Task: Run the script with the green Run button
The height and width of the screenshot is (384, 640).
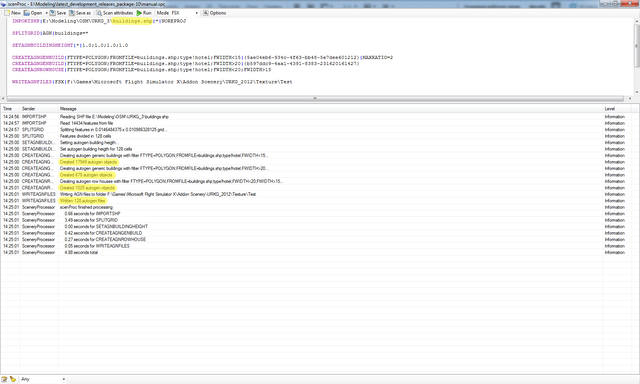Action: click(x=144, y=13)
